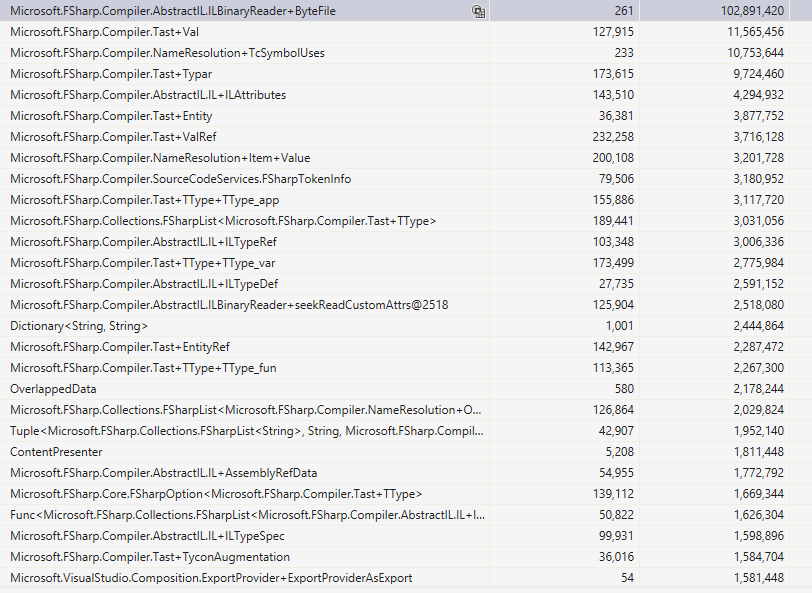Click the count value 155,886
Image resolution: width=812 pixels, height=593 pixels.
pos(613,200)
